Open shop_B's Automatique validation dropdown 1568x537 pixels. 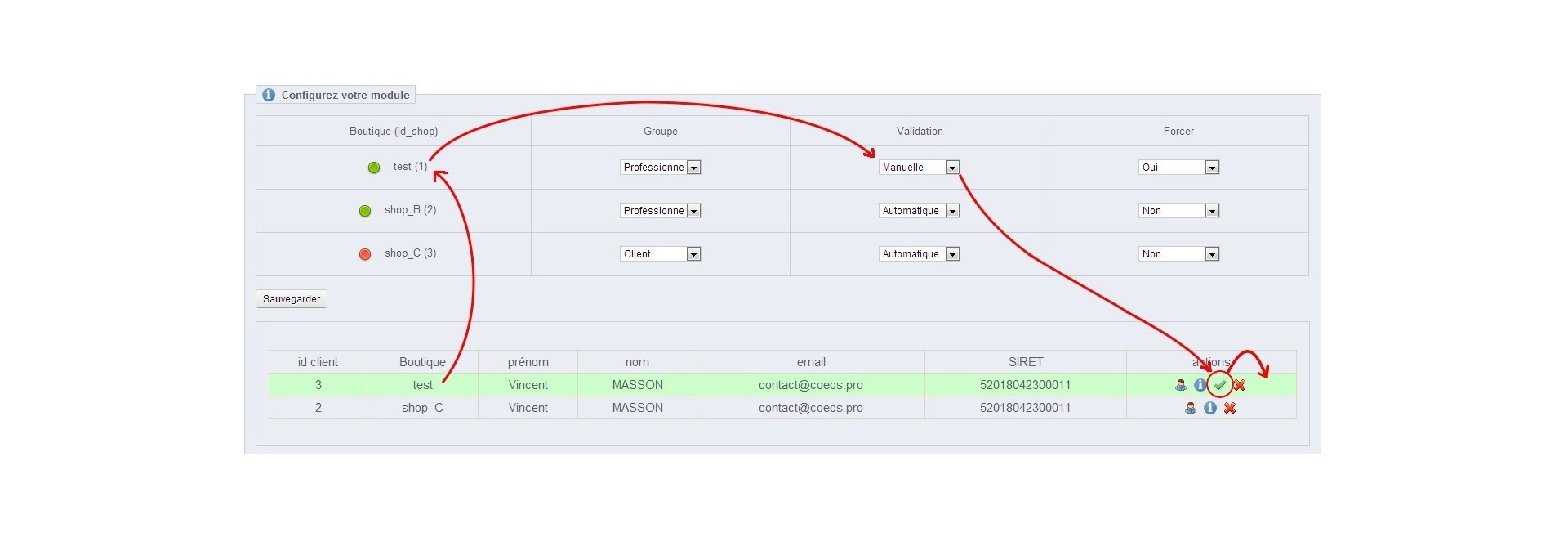919,211
